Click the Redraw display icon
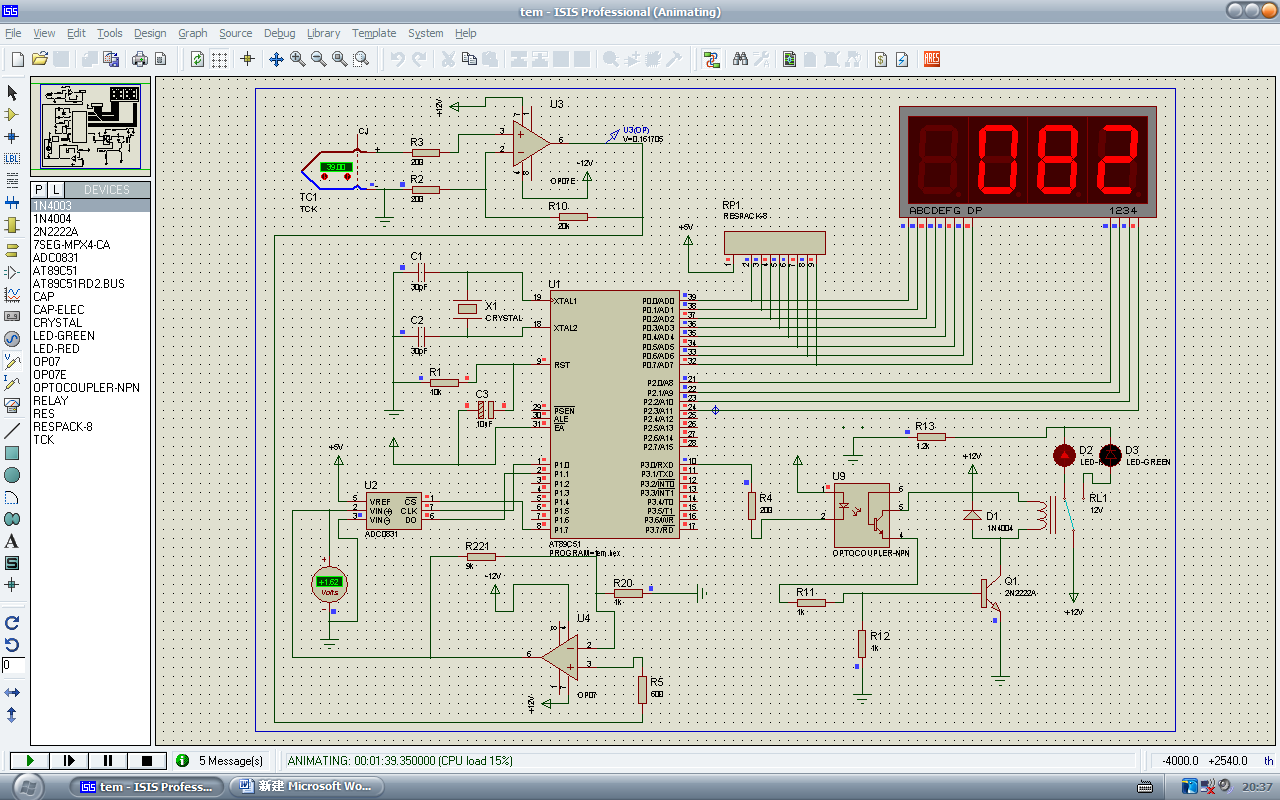This screenshot has width=1280, height=800. (x=197, y=59)
